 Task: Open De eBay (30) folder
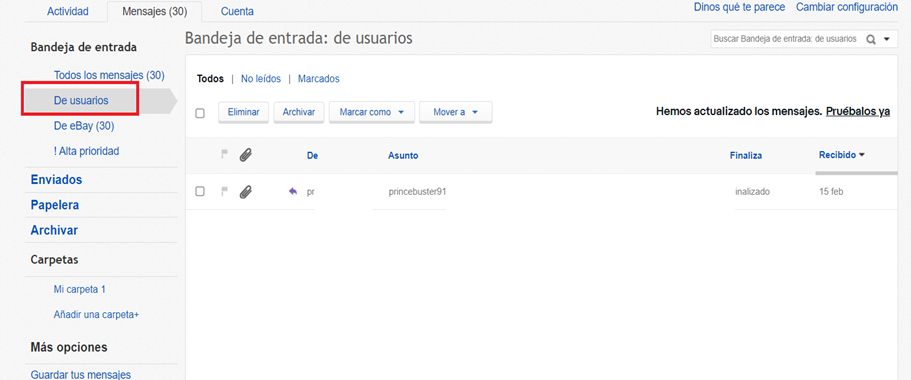84,126
